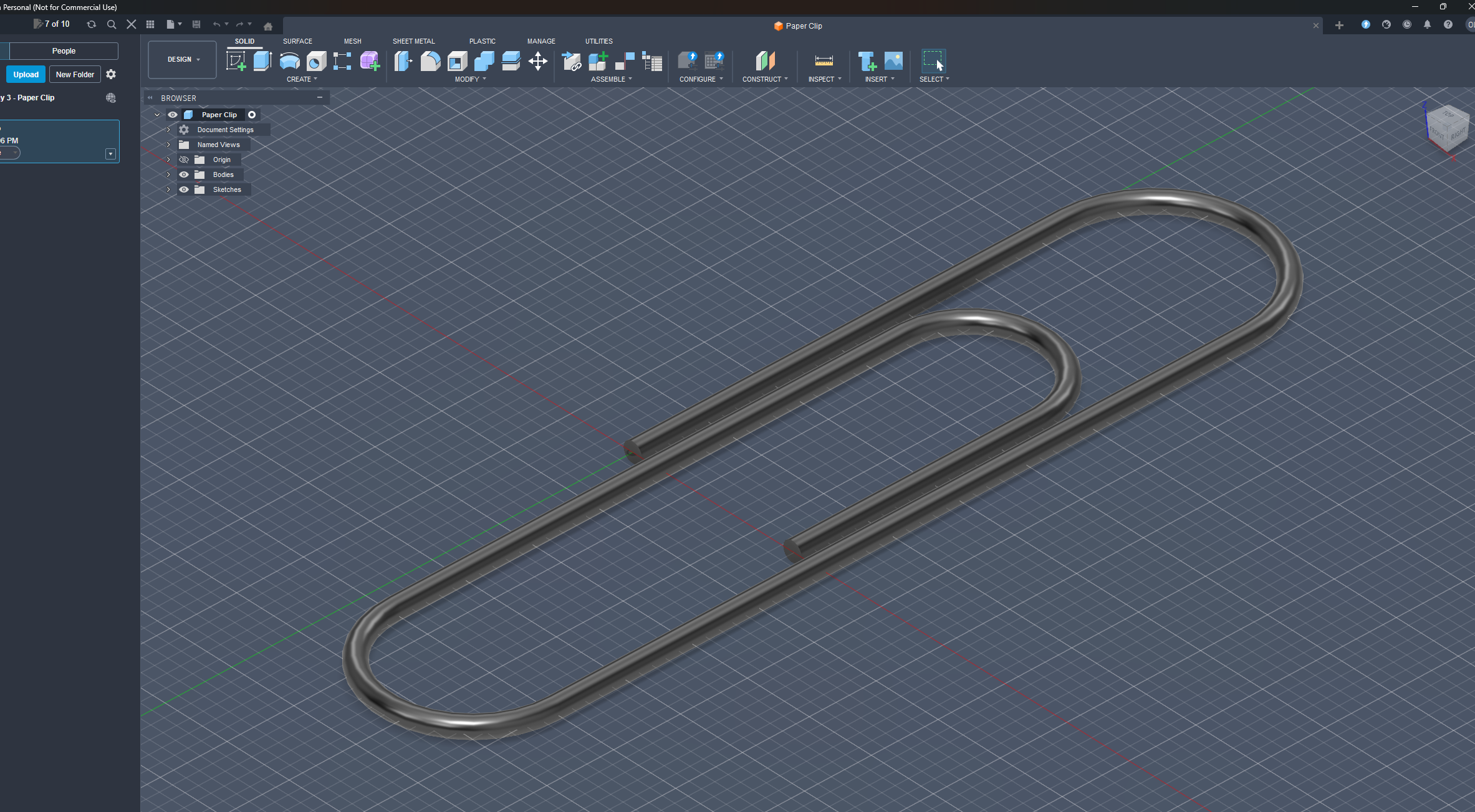Open the SHEET METAL tab
This screenshot has height=812, width=1475.
413,41
